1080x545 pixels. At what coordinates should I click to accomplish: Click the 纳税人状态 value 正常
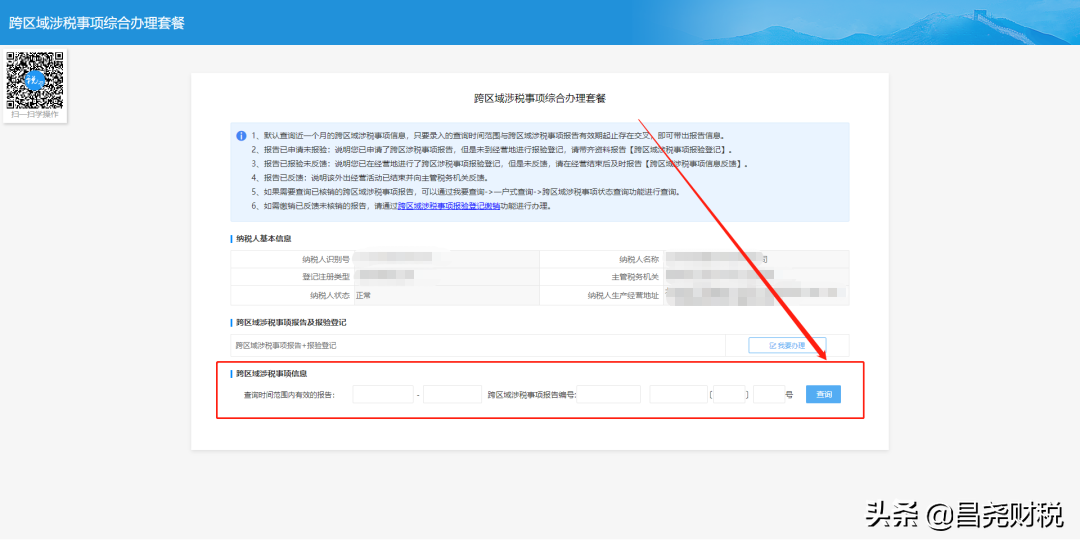coord(363,295)
